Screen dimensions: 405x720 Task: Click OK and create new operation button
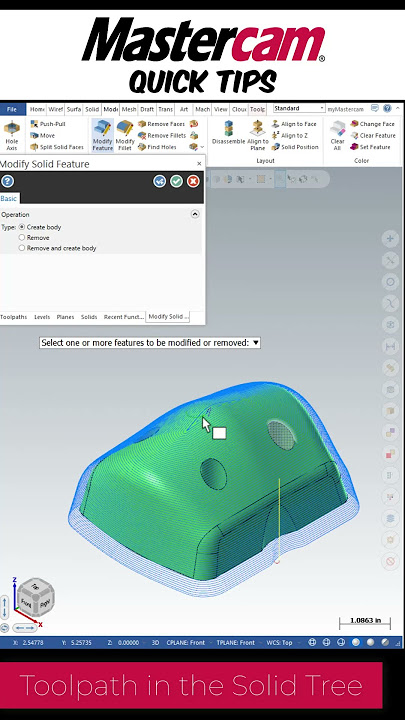159,181
